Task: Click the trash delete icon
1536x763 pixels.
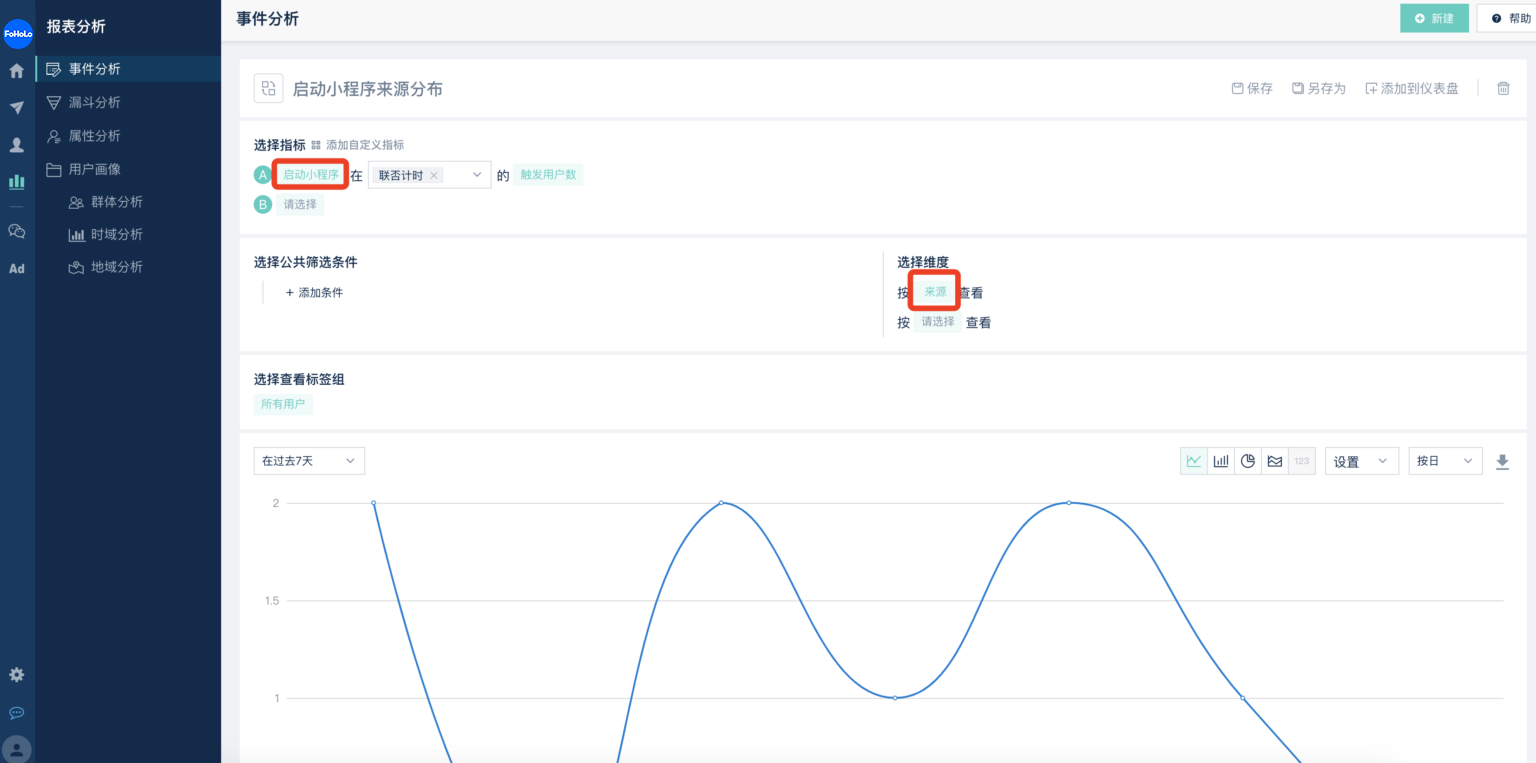Action: (1503, 88)
